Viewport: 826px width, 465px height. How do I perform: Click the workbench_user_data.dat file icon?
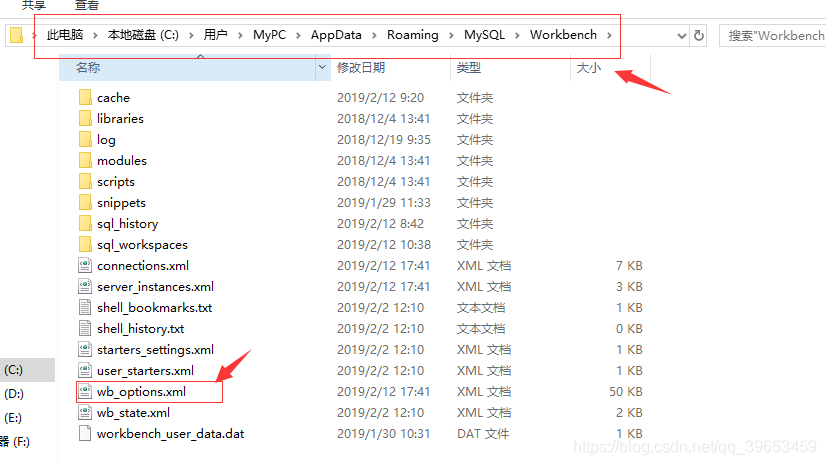click(x=85, y=433)
